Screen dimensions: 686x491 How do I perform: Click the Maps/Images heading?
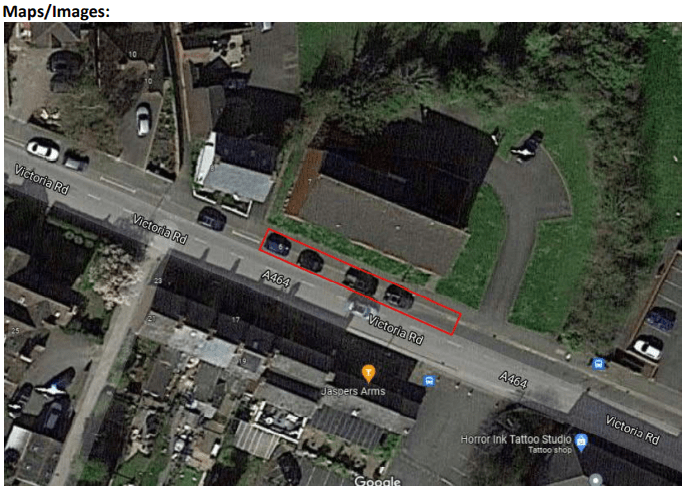(x=56, y=11)
